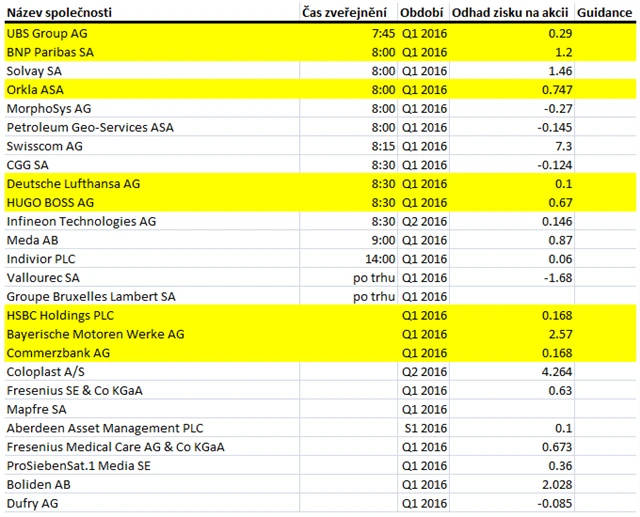Click the 14:00 time for Indivior PLC
640x517 pixels.
click(380, 259)
